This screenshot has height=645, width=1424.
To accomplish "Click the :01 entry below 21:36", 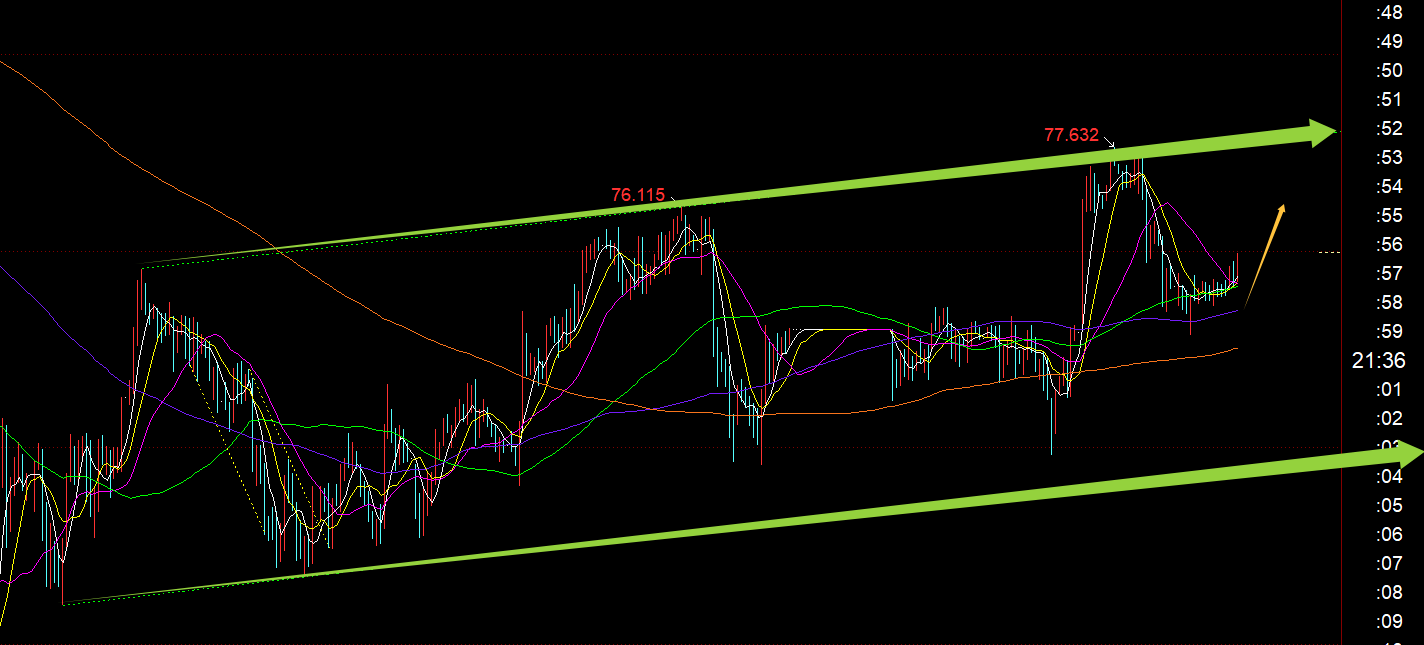I will 1388,389.
